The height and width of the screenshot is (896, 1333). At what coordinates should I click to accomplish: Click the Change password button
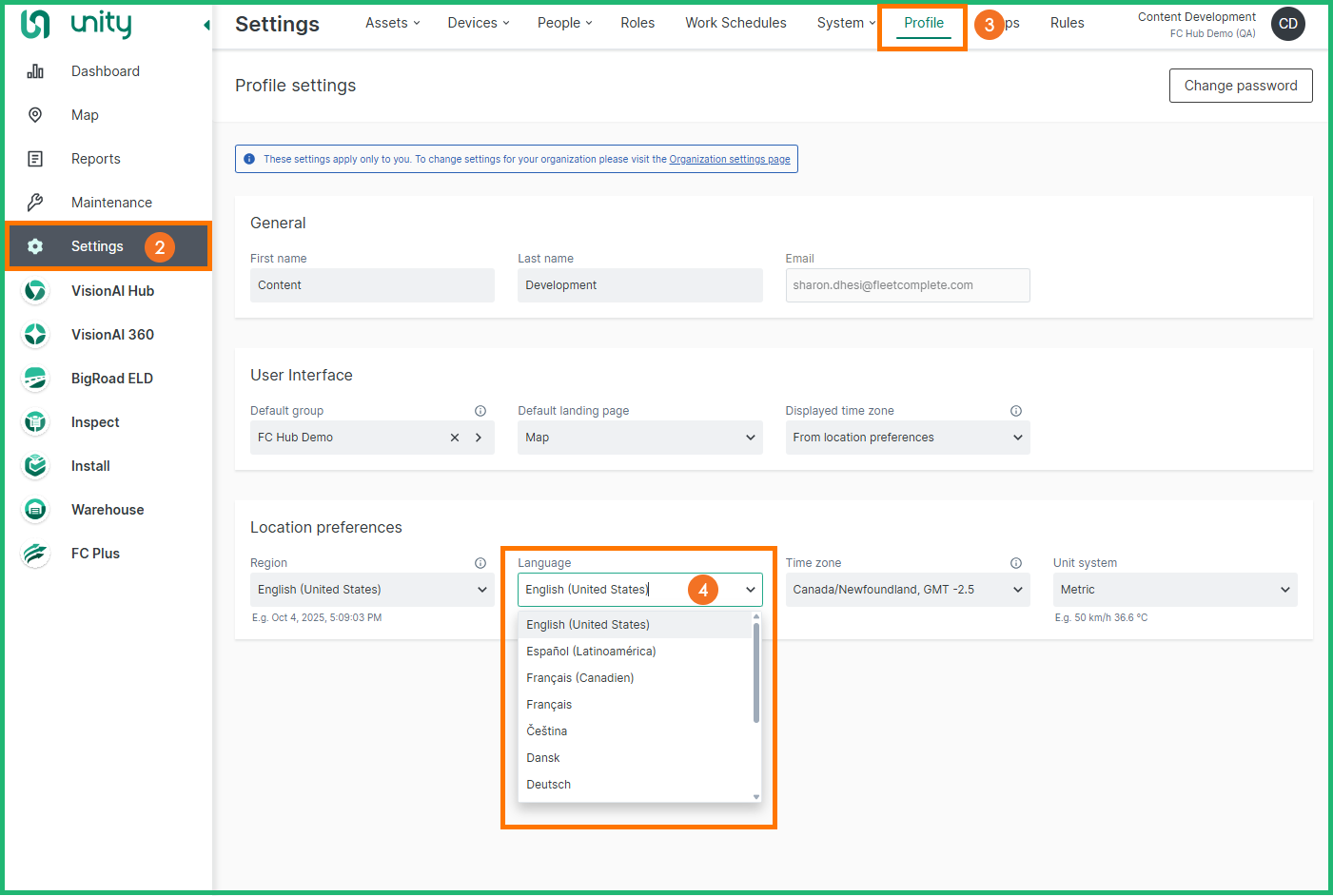(x=1240, y=86)
